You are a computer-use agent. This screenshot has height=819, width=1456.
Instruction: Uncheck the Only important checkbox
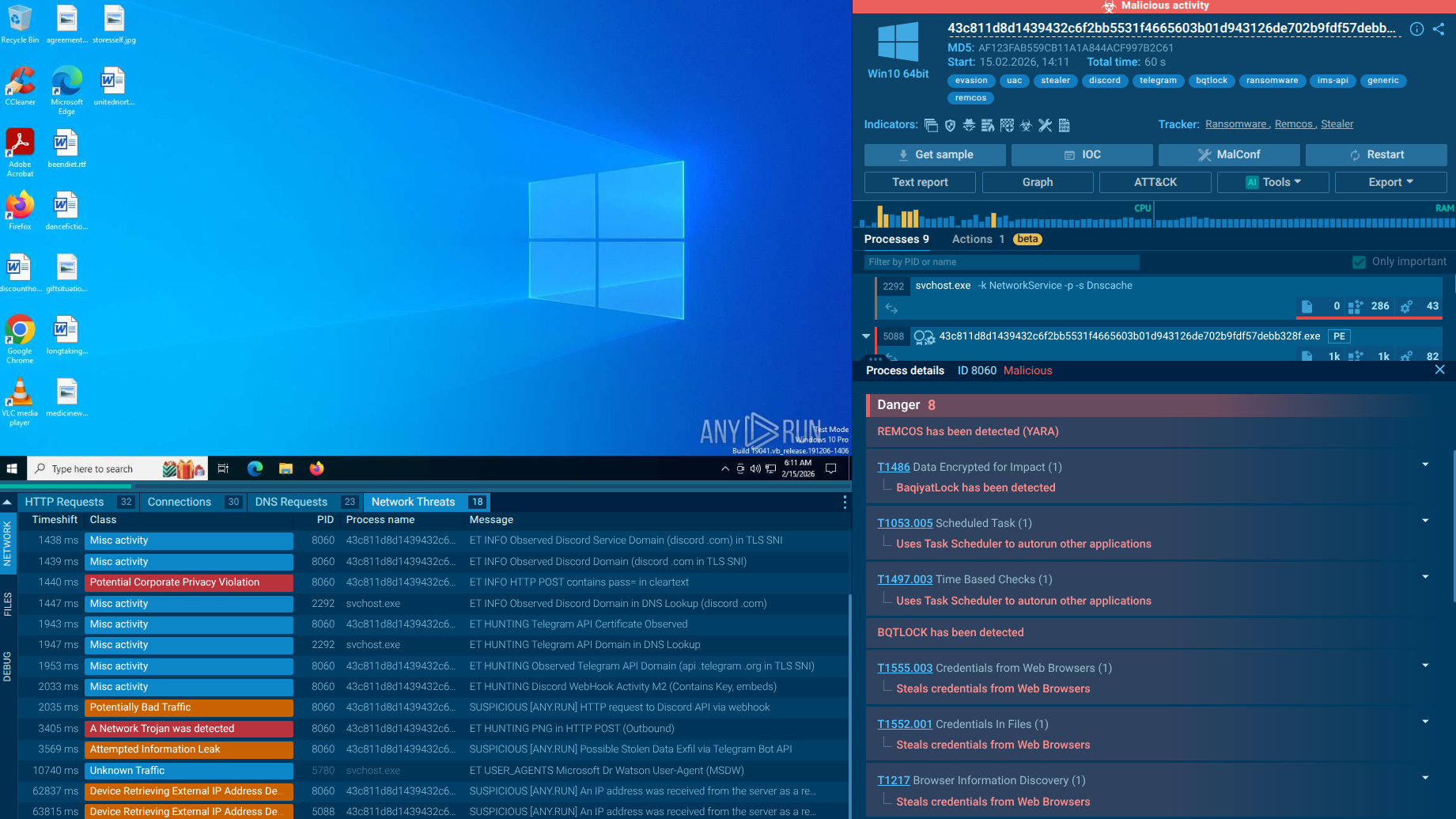click(1359, 261)
